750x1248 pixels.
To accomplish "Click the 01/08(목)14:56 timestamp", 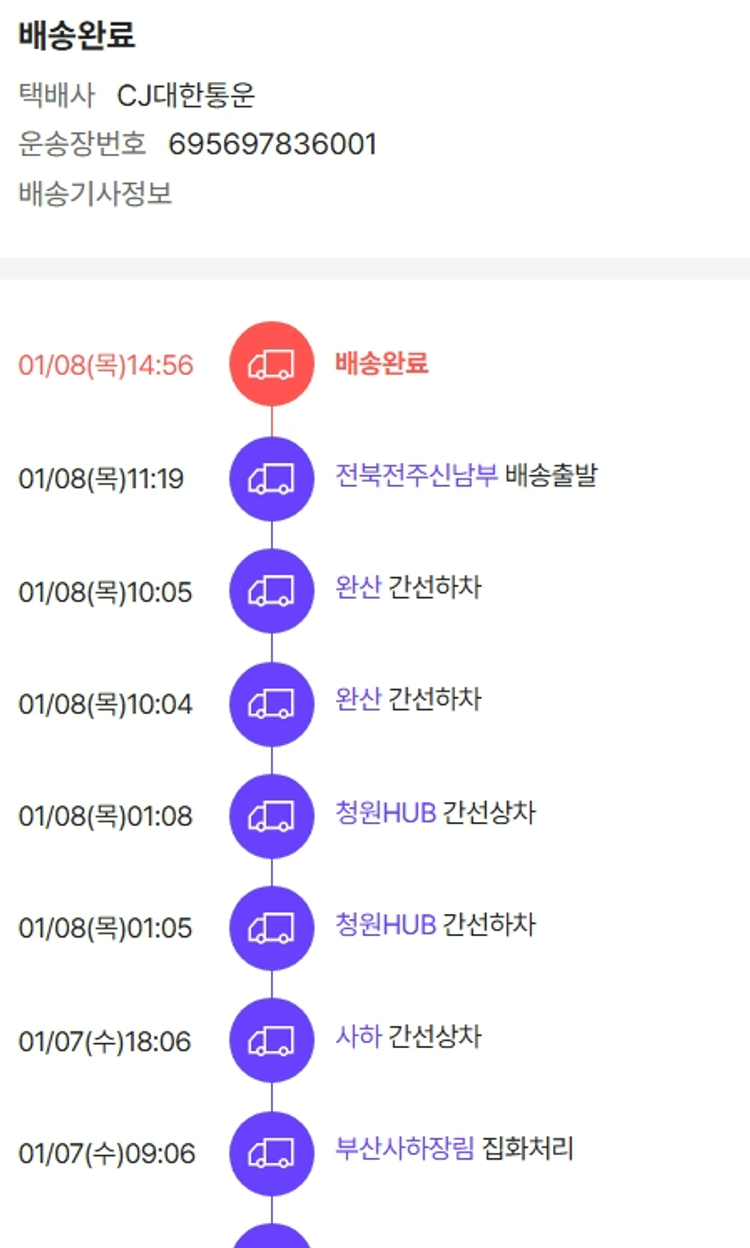I will click(106, 365).
